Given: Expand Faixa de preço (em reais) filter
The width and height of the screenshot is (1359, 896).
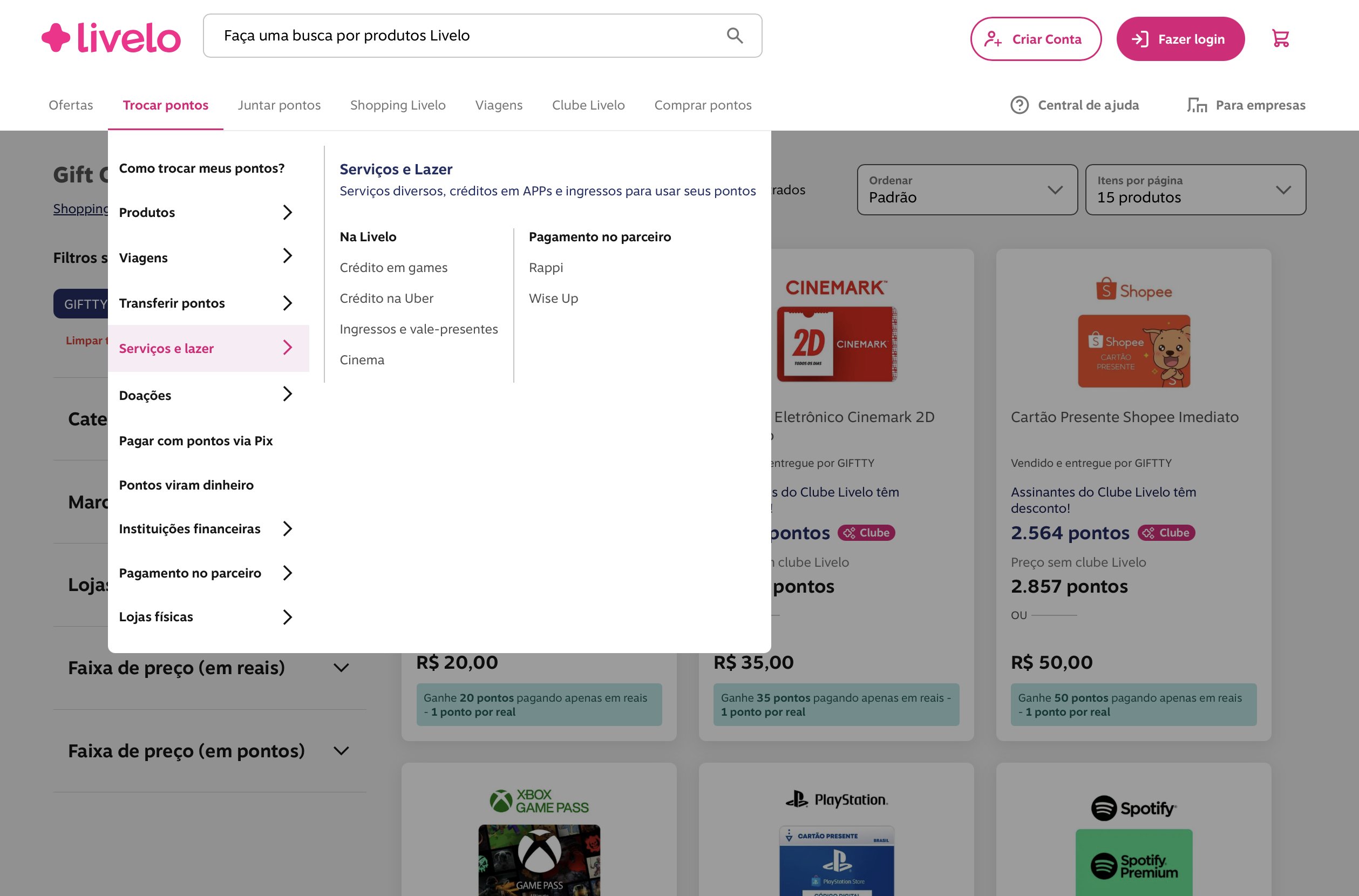Looking at the screenshot, I should click(x=209, y=668).
